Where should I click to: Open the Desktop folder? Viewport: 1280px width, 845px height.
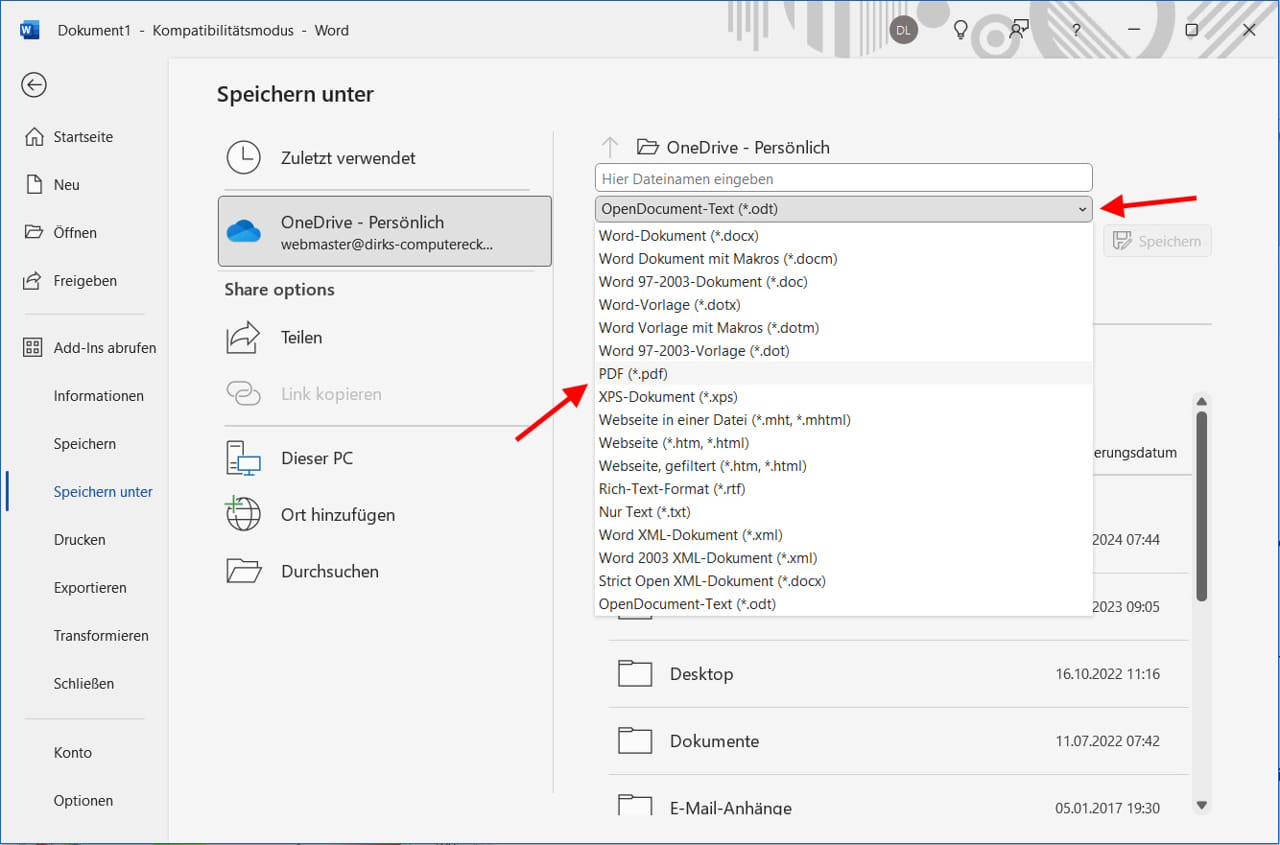(x=898, y=674)
